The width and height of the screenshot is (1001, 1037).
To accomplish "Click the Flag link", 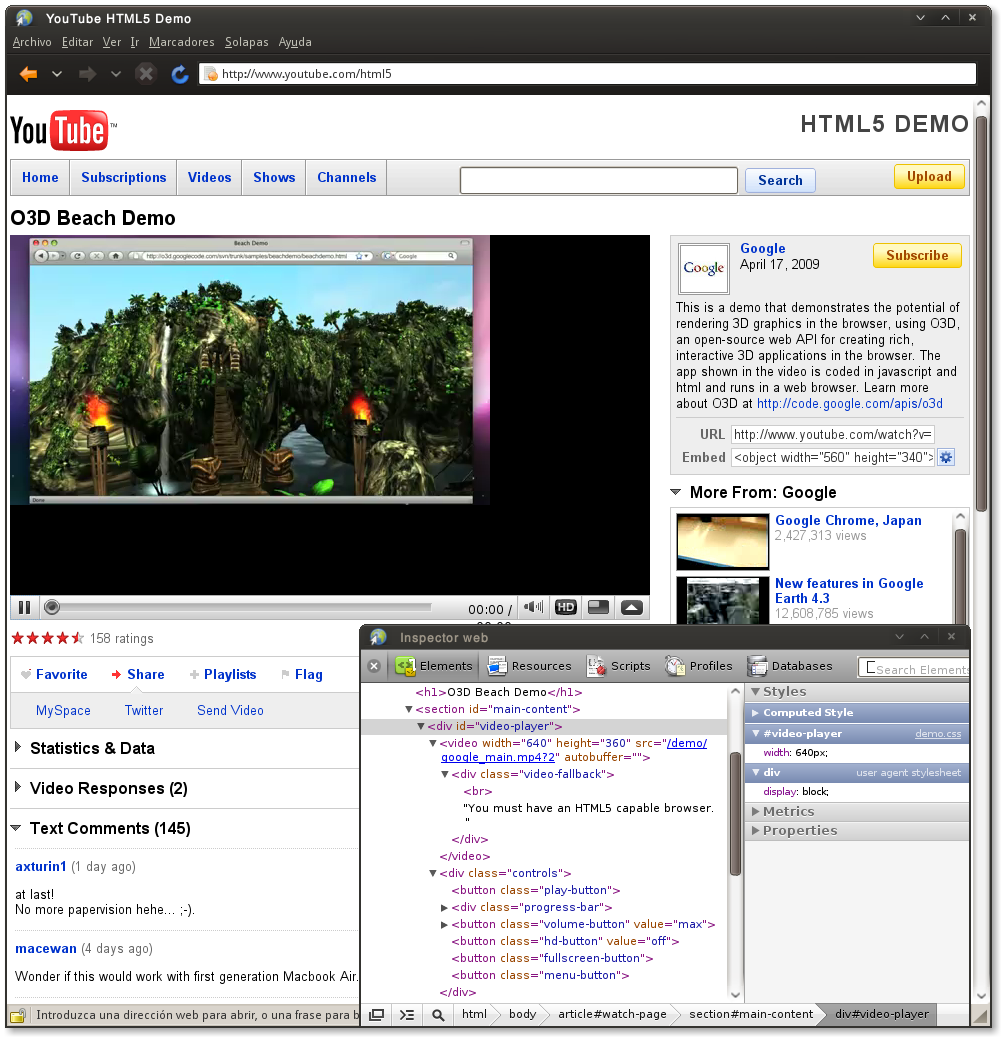I will pyautogui.click(x=301, y=674).
